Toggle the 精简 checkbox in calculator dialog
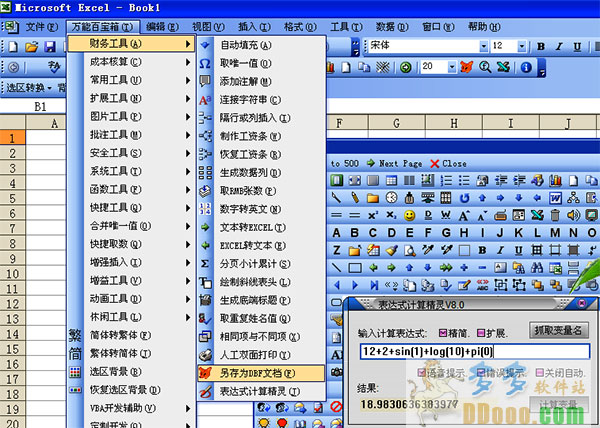 tap(443, 333)
